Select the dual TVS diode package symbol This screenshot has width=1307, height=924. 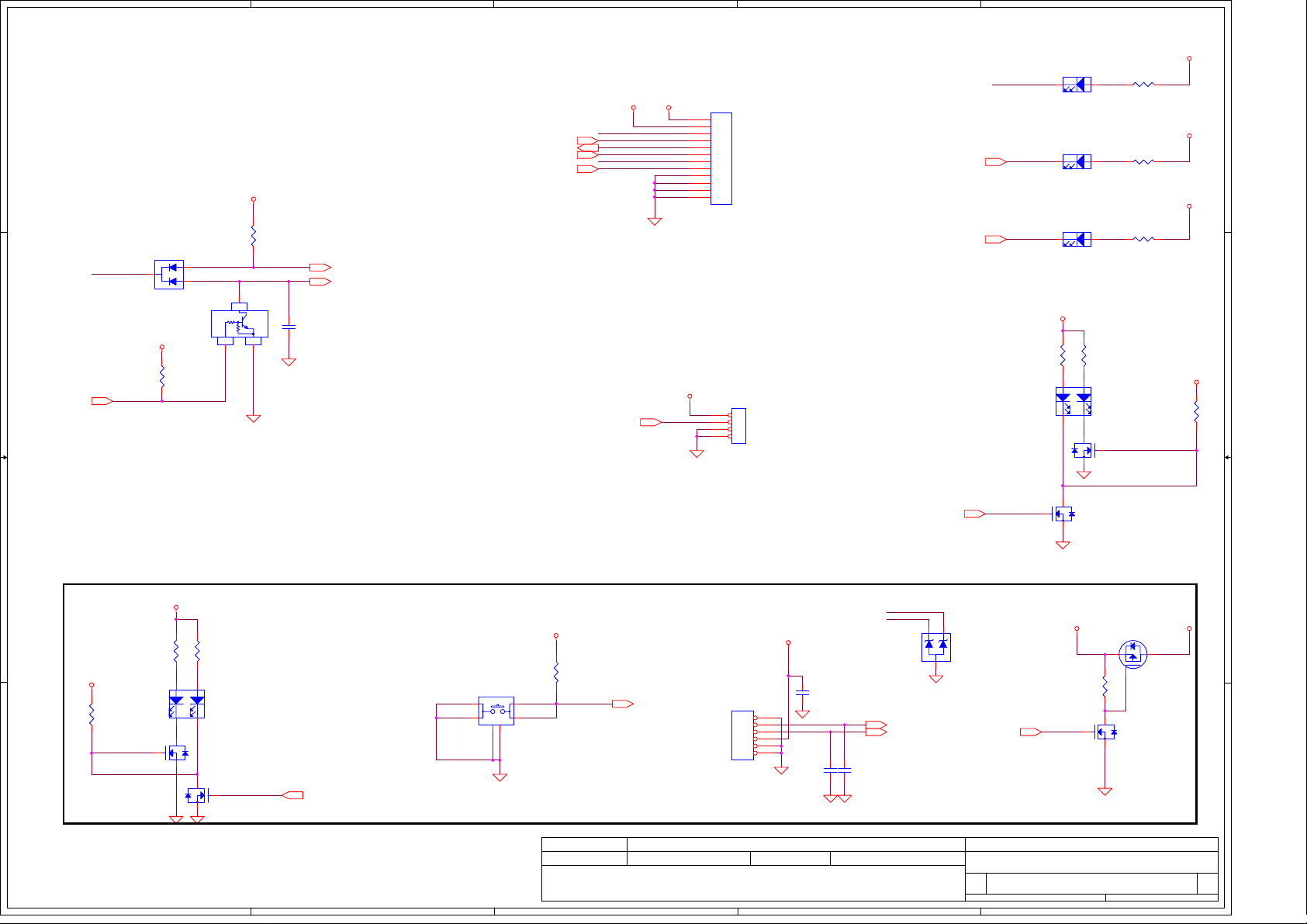click(936, 647)
